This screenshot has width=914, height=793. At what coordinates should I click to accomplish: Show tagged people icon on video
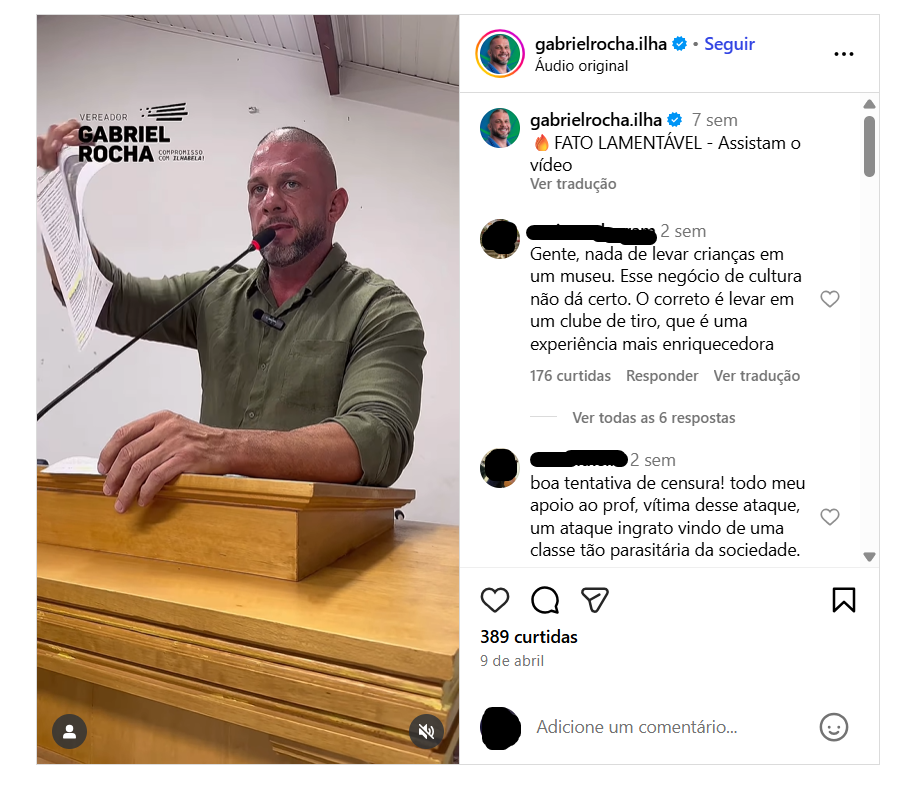point(69,732)
